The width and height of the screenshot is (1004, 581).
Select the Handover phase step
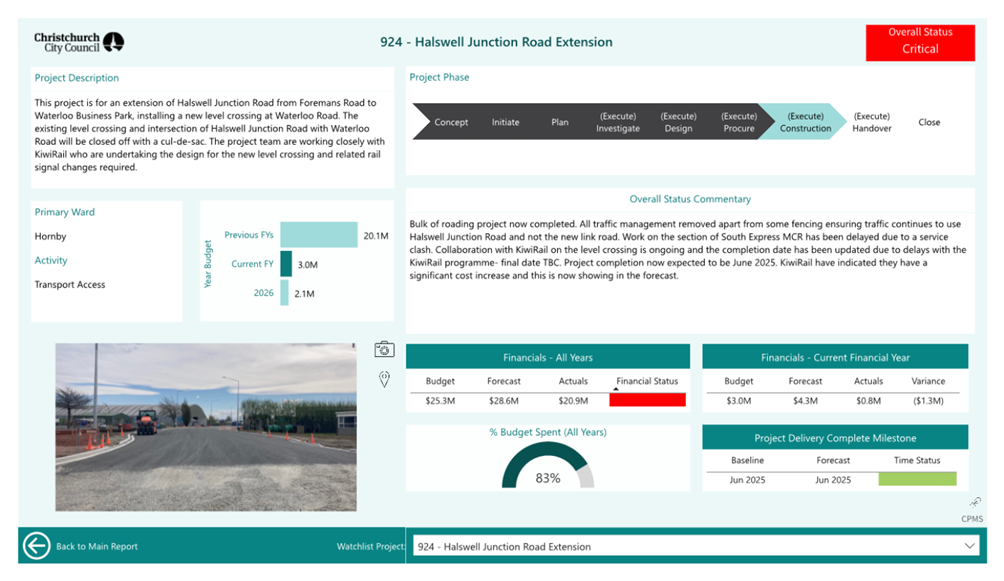pyautogui.click(x=872, y=122)
